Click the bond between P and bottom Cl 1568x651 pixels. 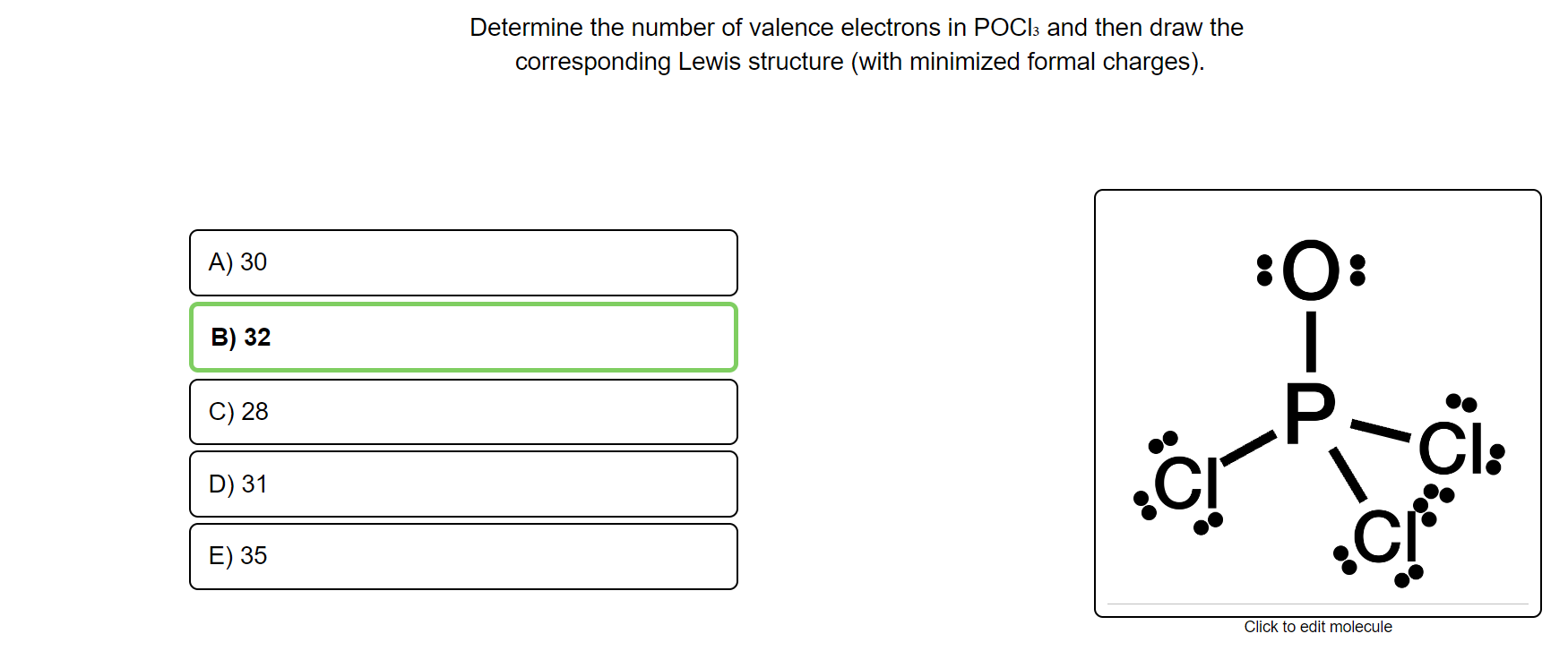pyautogui.click(x=1348, y=475)
